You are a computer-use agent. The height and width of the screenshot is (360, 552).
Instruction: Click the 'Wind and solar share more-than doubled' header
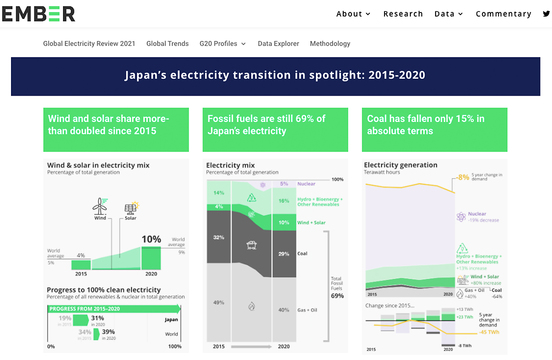(116, 130)
